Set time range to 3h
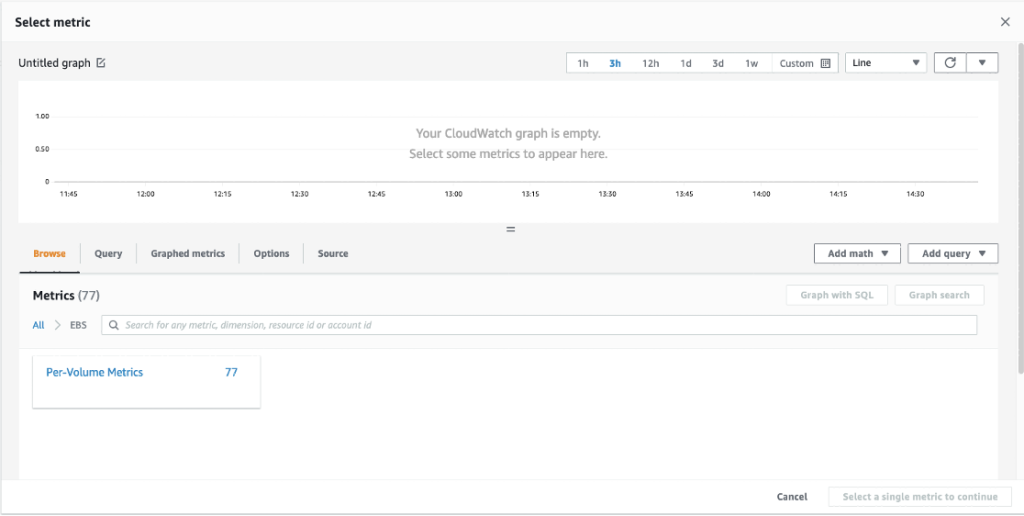The width and height of the screenshot is (1024, 516). click(x=615, y=63)
